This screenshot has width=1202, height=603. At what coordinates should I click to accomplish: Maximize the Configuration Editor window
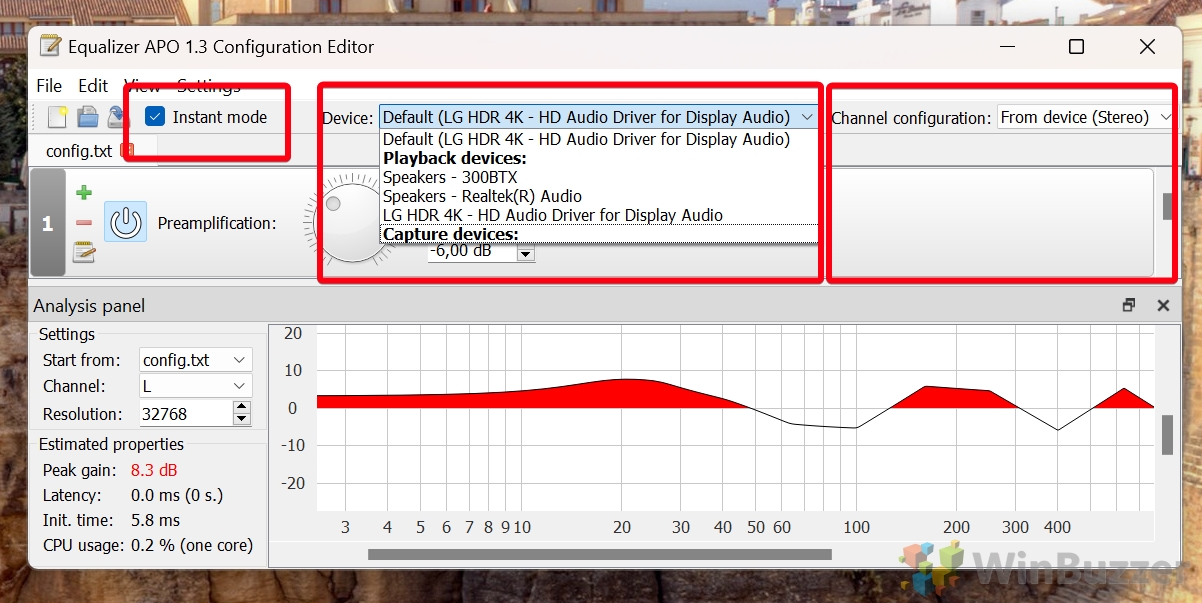pyautogui.click(x=1076, y=47)
